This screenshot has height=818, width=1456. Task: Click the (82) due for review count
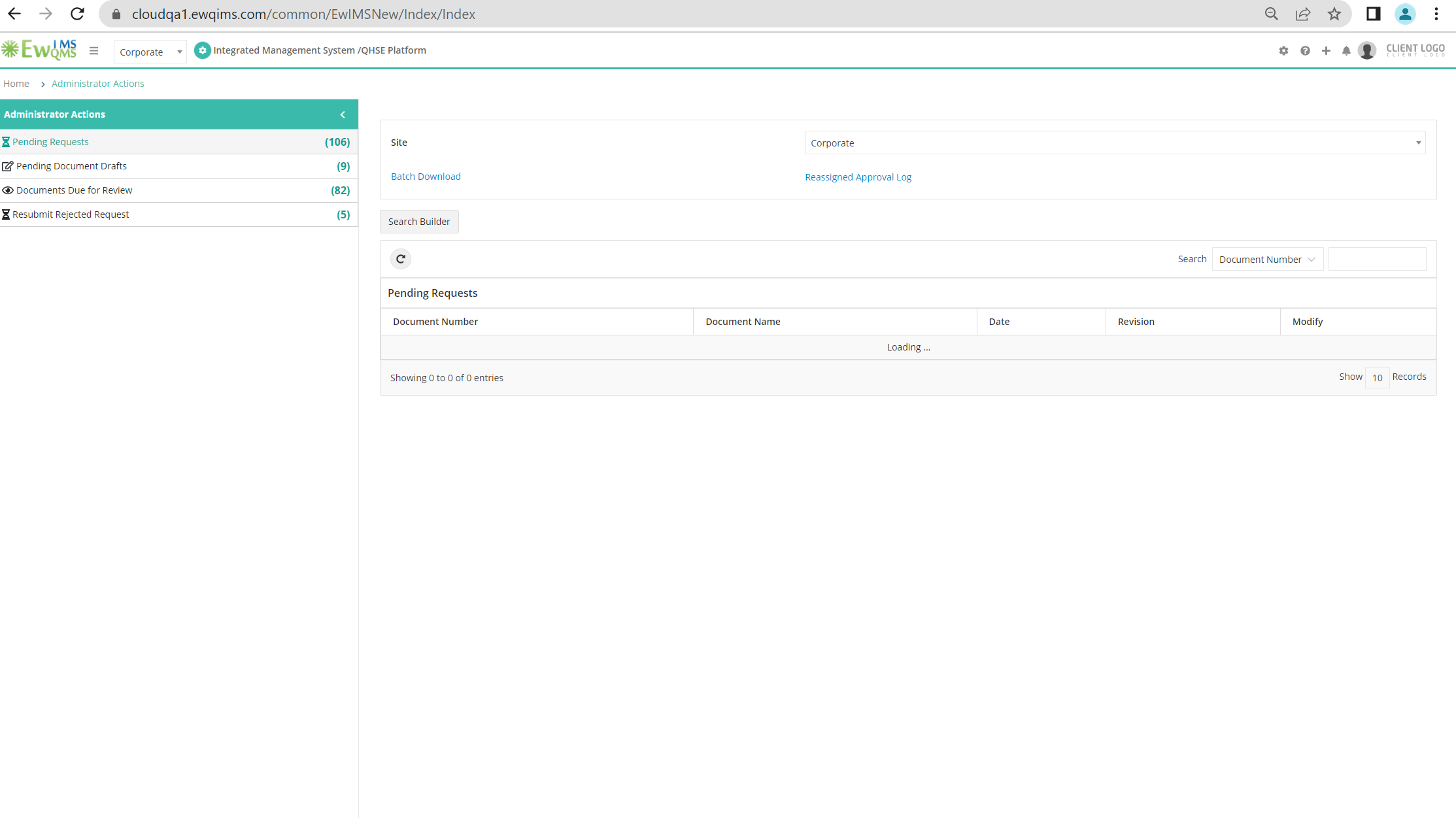point(340,190)
